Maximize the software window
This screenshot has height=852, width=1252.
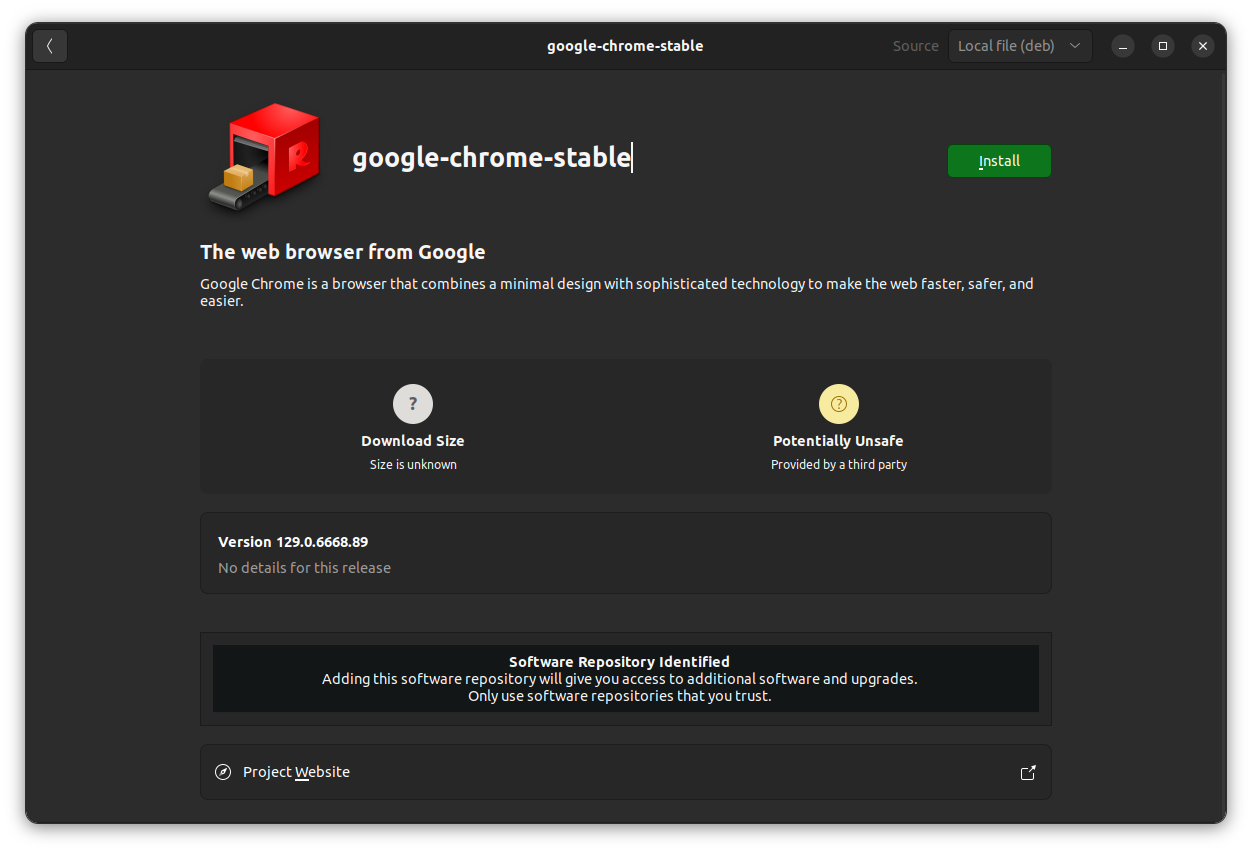tap(1163, 46)
